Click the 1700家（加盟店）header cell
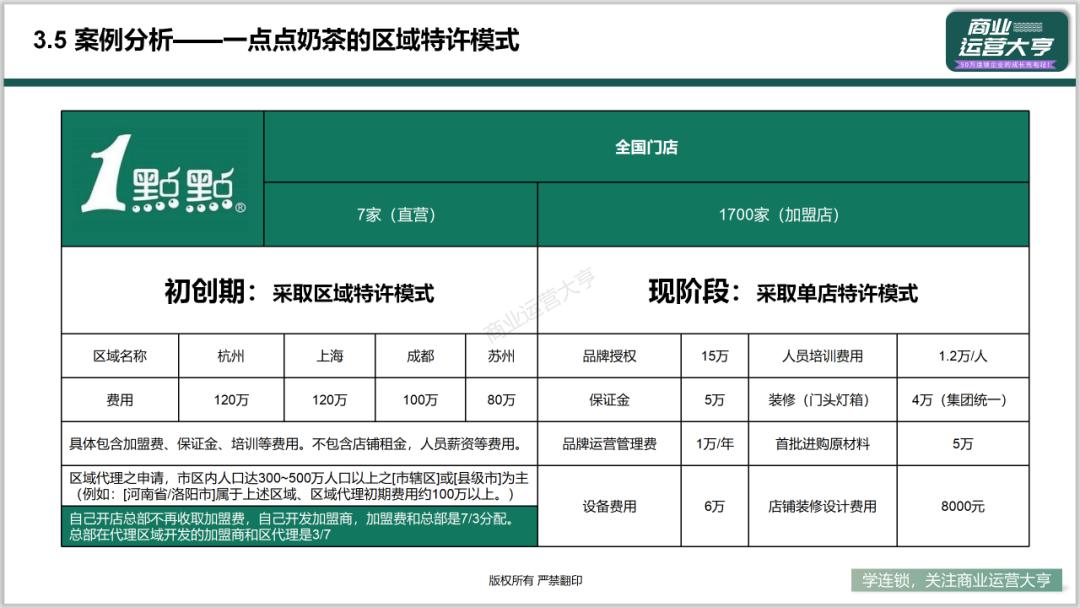Screen dimensions: 1080x608 pos(780,212)
